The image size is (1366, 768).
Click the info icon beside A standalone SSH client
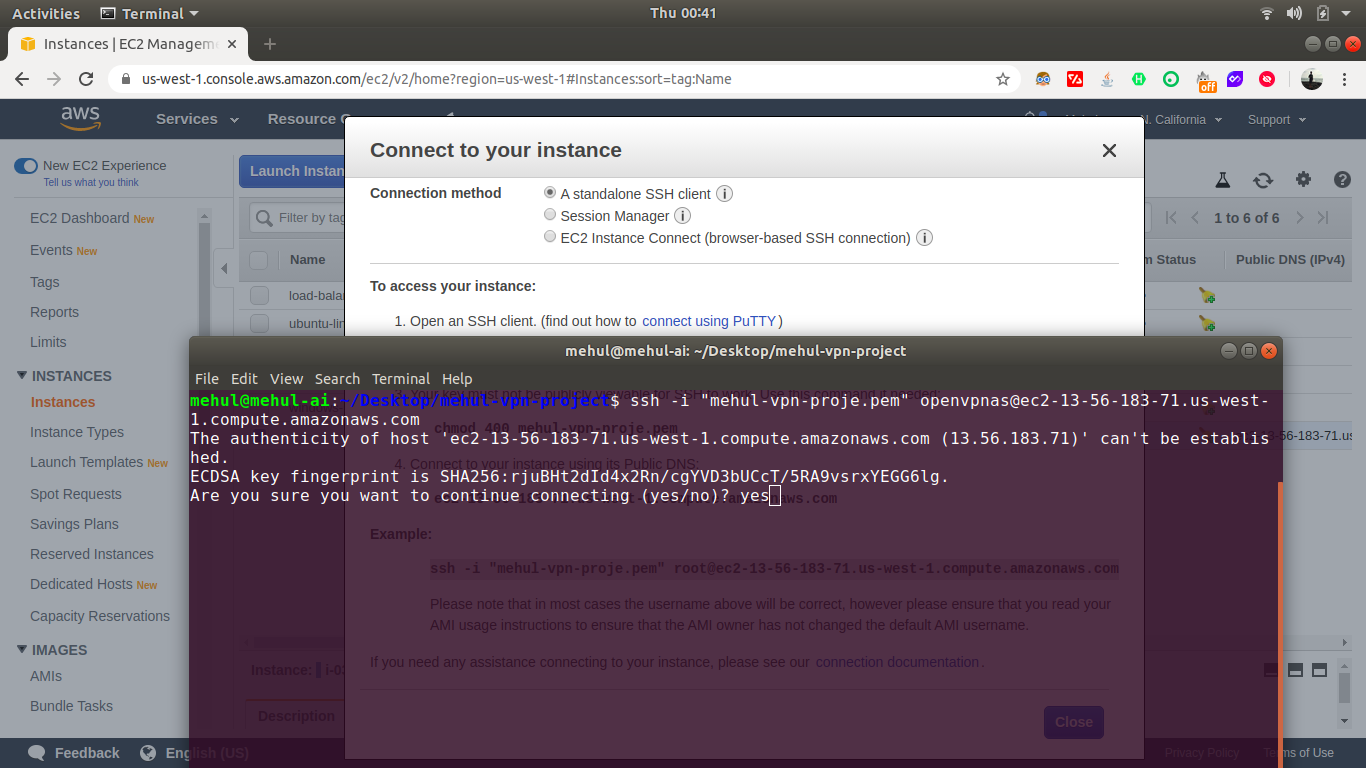point(724,194)
